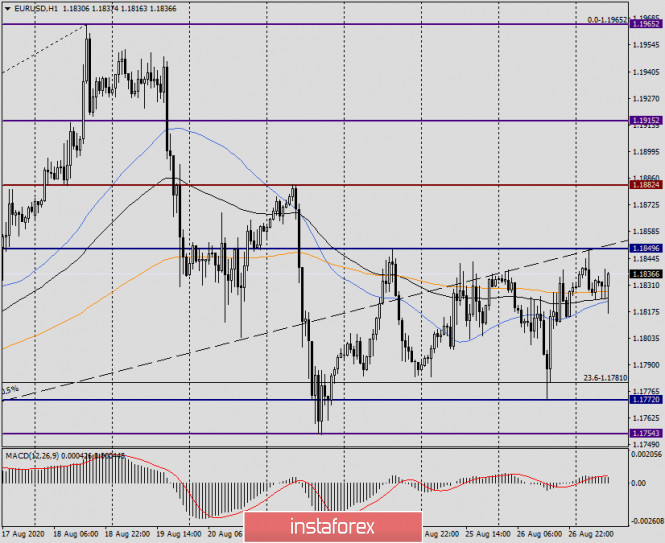This screenshot has height=543, width=665.
Task: Click the 26 Aug 06:00 time label
Action: (539, 534)
